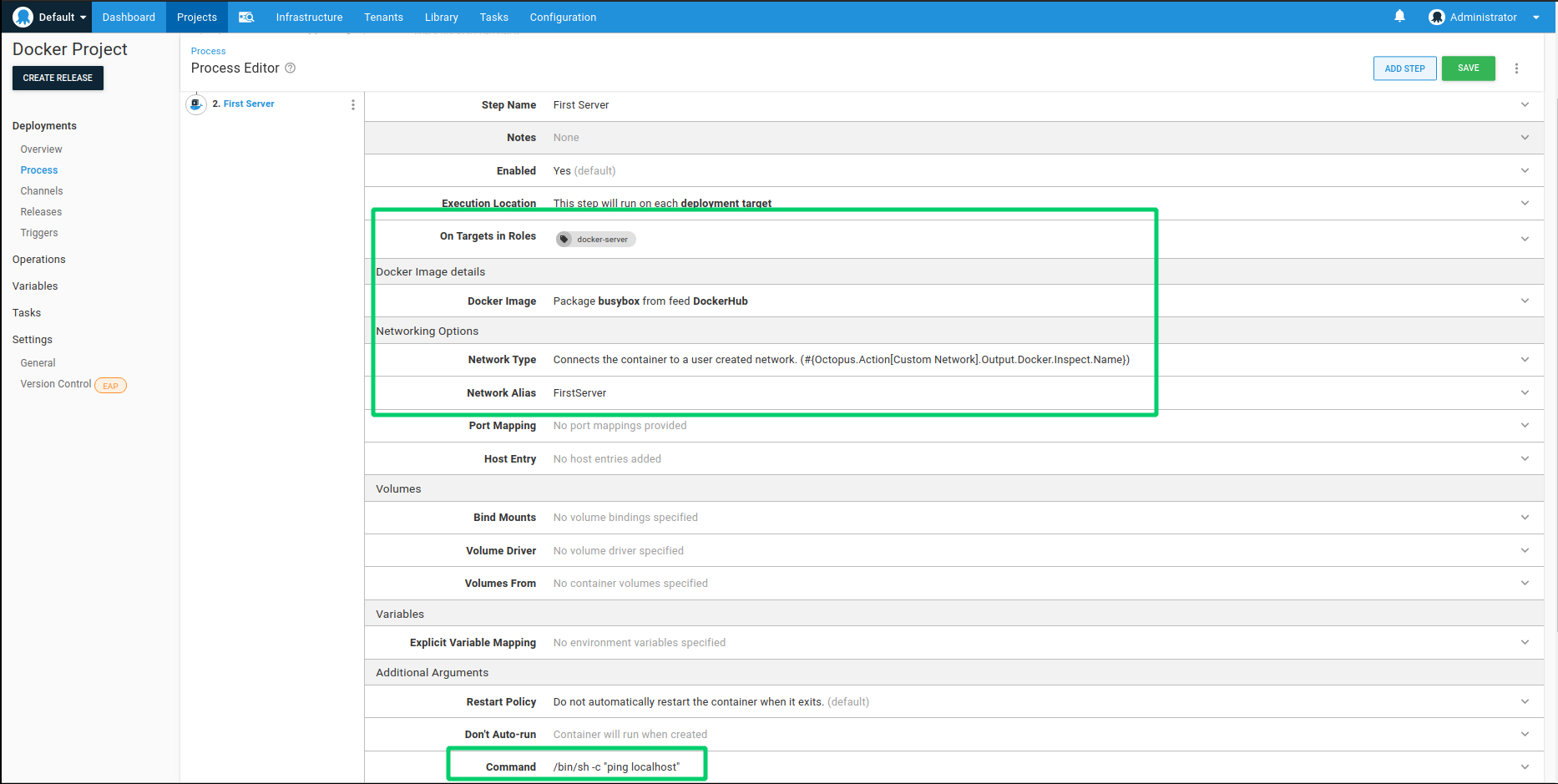Click the First Server step Docker icon
This screenshot has width=1558, height=784.
(196, 104)
